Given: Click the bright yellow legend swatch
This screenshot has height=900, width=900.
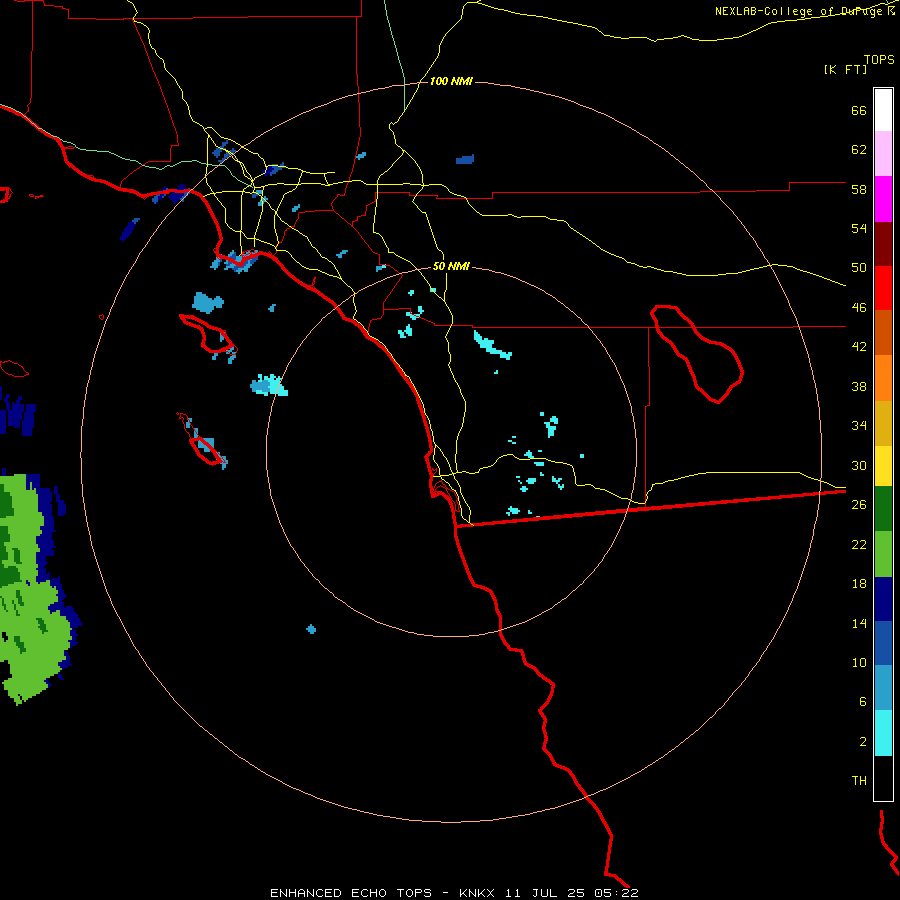Looking at the screenshot, I should [x=883, y=466].
